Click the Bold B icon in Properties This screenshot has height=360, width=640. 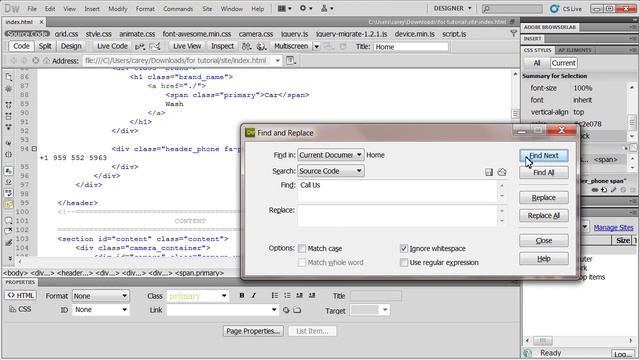tap(242, 295)
